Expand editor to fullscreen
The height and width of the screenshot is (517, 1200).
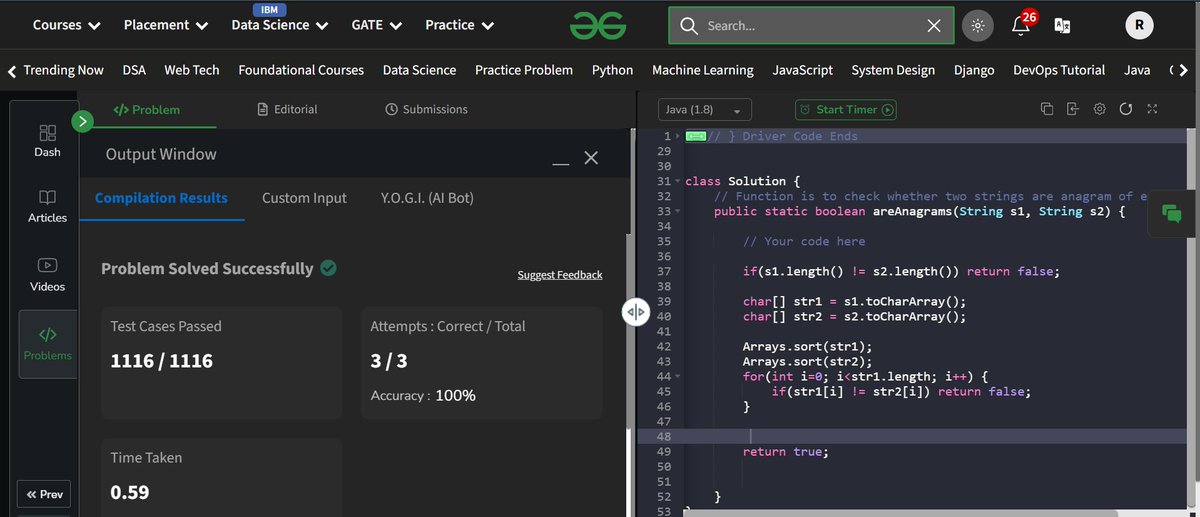coord(1151,109)
